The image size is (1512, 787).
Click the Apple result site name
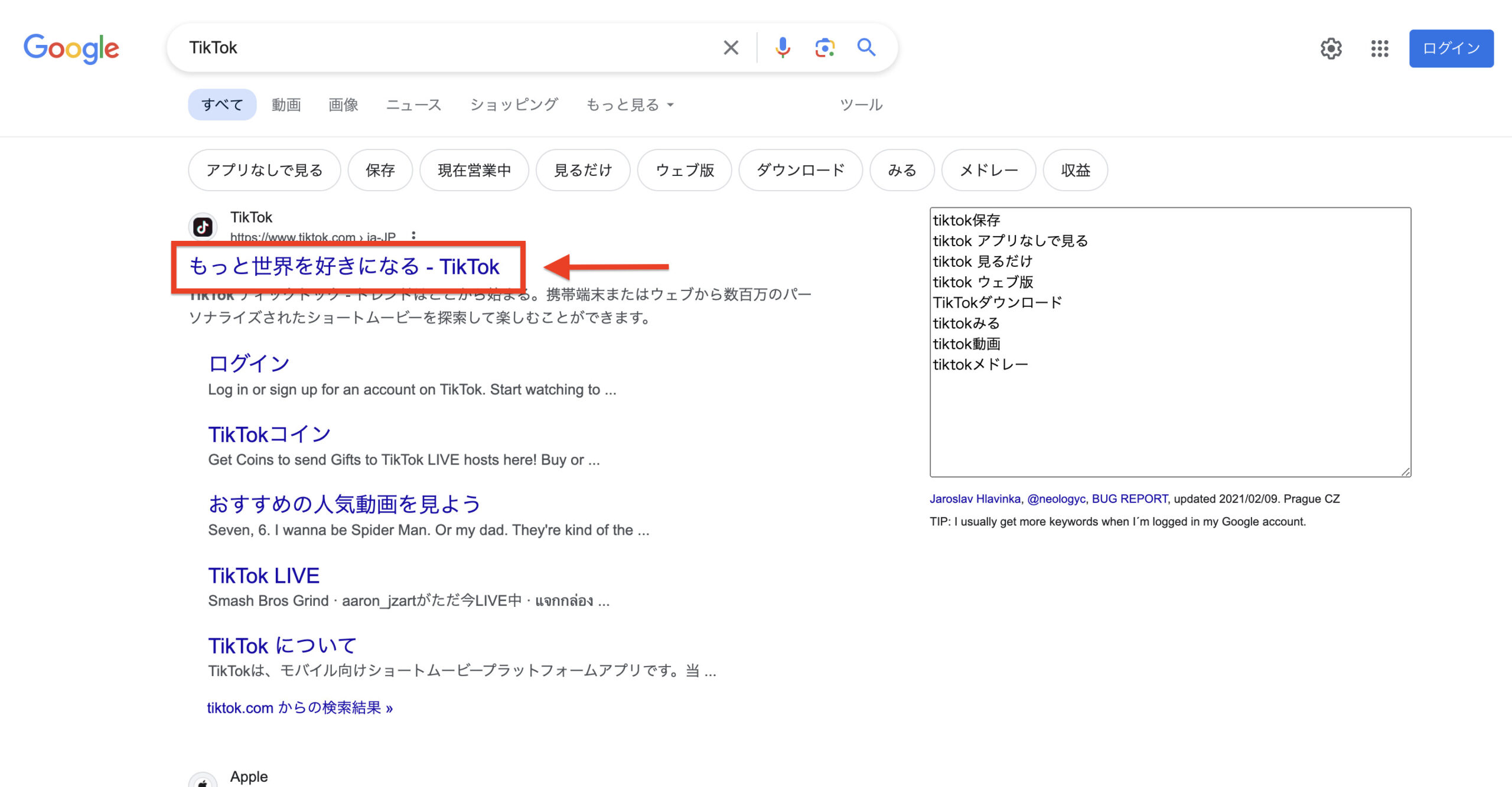[249, 776]
